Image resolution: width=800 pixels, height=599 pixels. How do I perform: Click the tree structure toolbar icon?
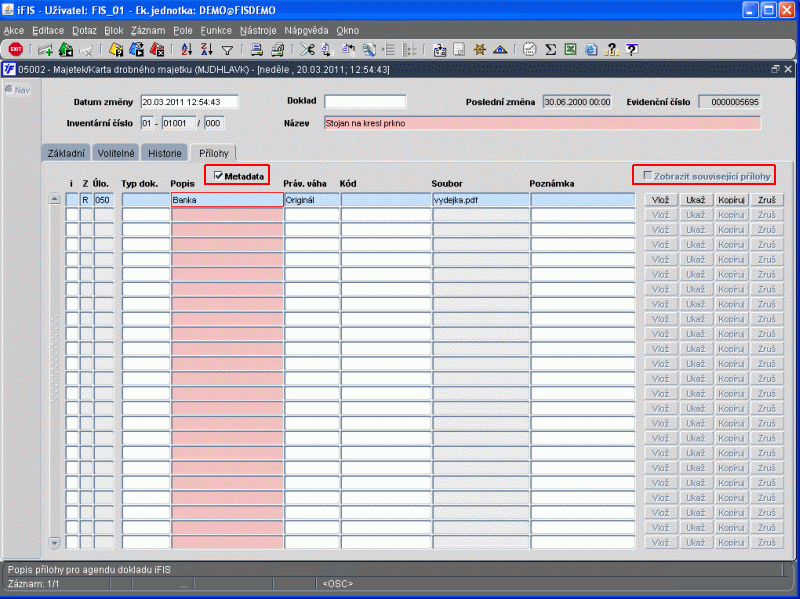coord(409,49)
